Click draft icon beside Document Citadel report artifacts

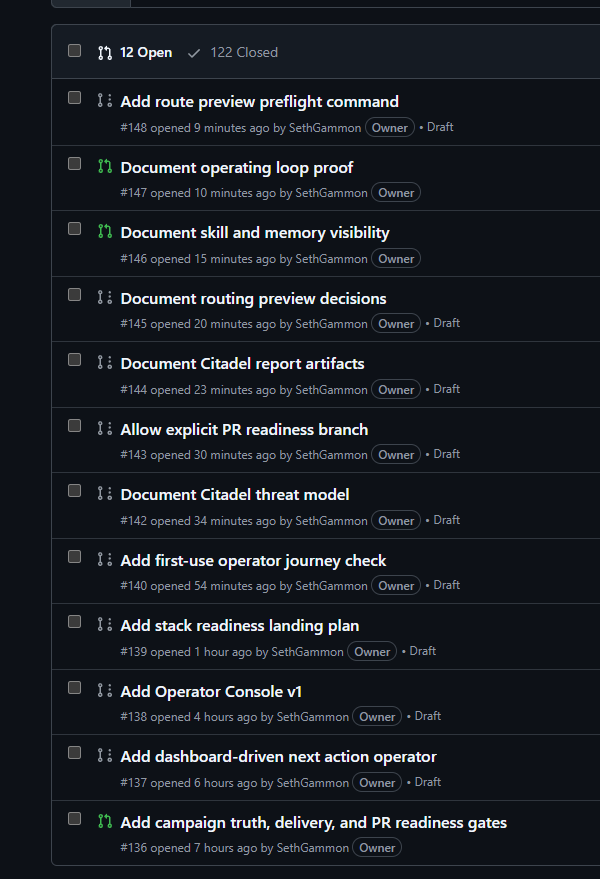pyautogui.click(x=105, y=362)
